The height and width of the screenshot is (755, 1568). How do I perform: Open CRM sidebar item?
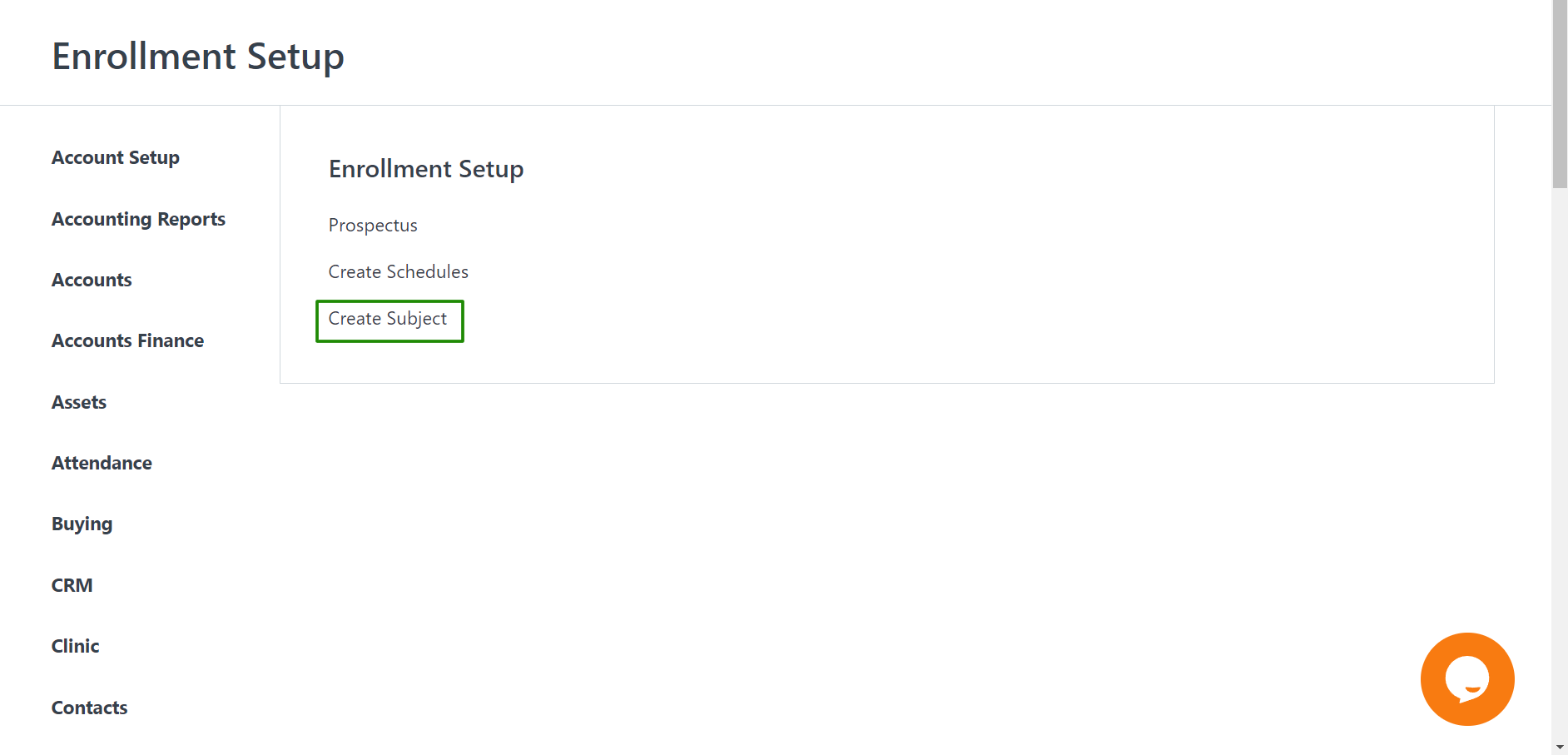pyautogui.click(x=72, y=585)
